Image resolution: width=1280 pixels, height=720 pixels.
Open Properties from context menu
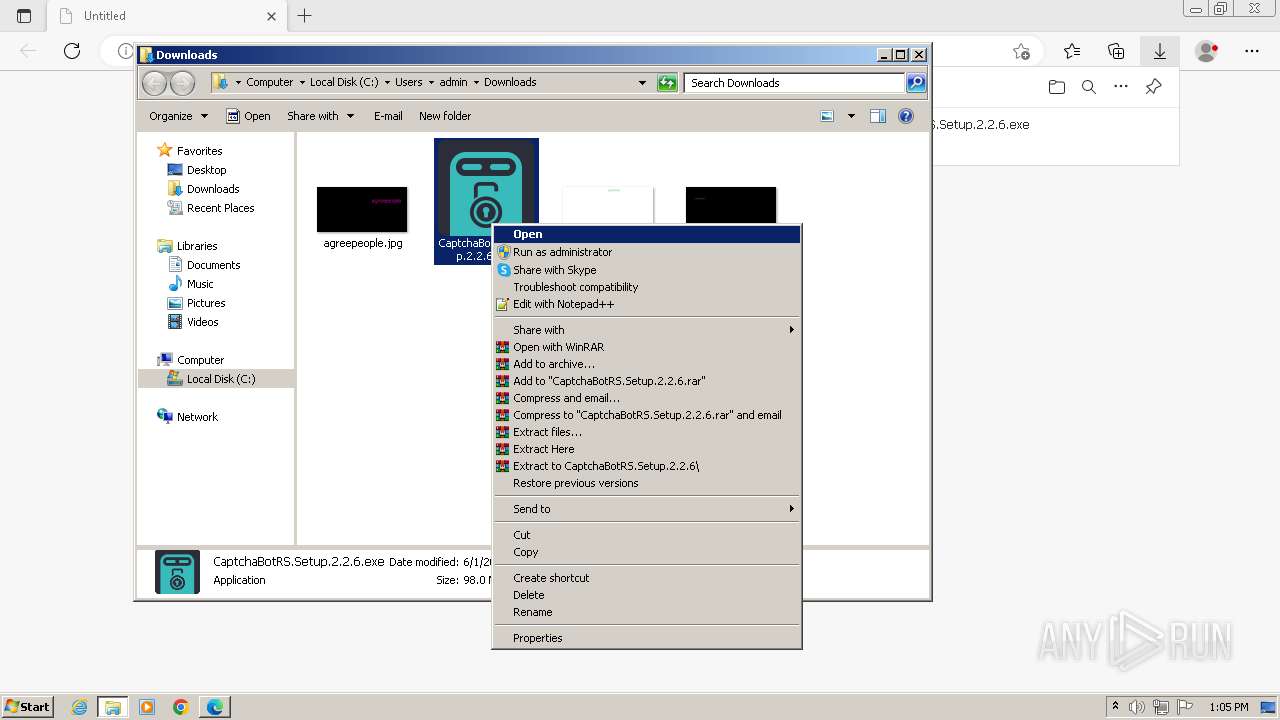click(646, 638)
